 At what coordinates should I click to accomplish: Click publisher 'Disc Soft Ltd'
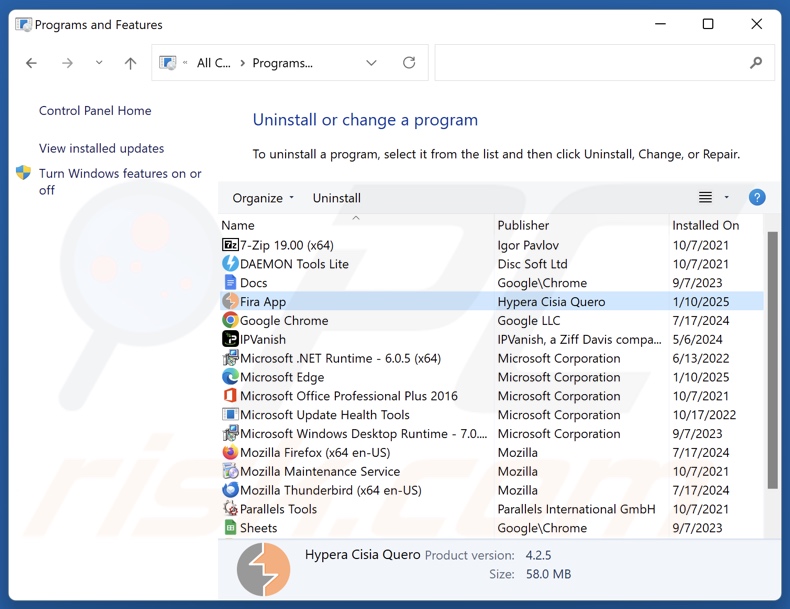tap(532, 264)
